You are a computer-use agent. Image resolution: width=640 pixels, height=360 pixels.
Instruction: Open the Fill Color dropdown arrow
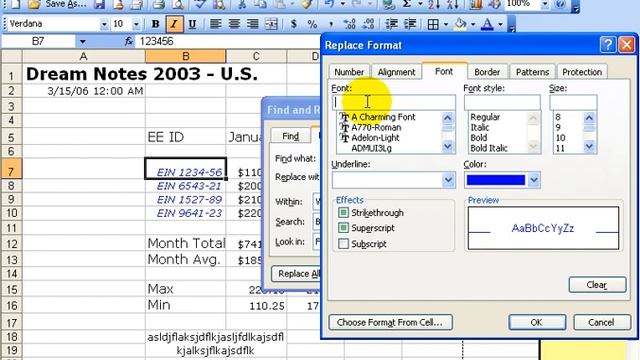[x=473, y=24]
